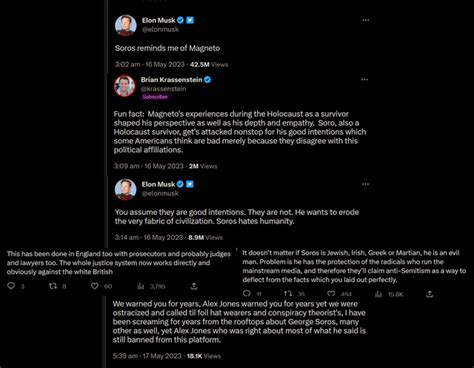Open Elon Musk's avatar on Magneto tweet

coord(126,25)
